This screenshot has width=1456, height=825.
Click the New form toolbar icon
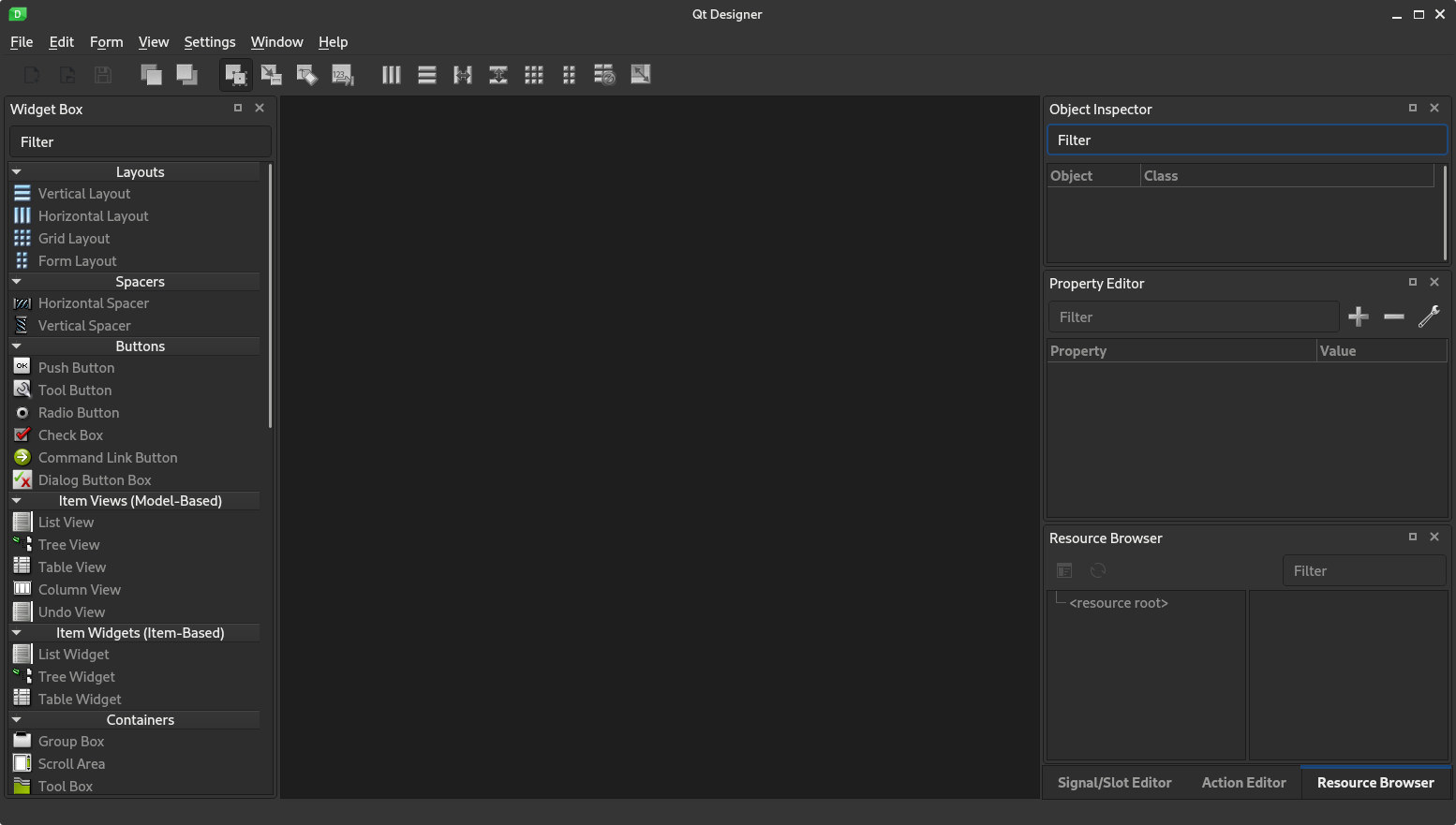(x=32, y=75)
